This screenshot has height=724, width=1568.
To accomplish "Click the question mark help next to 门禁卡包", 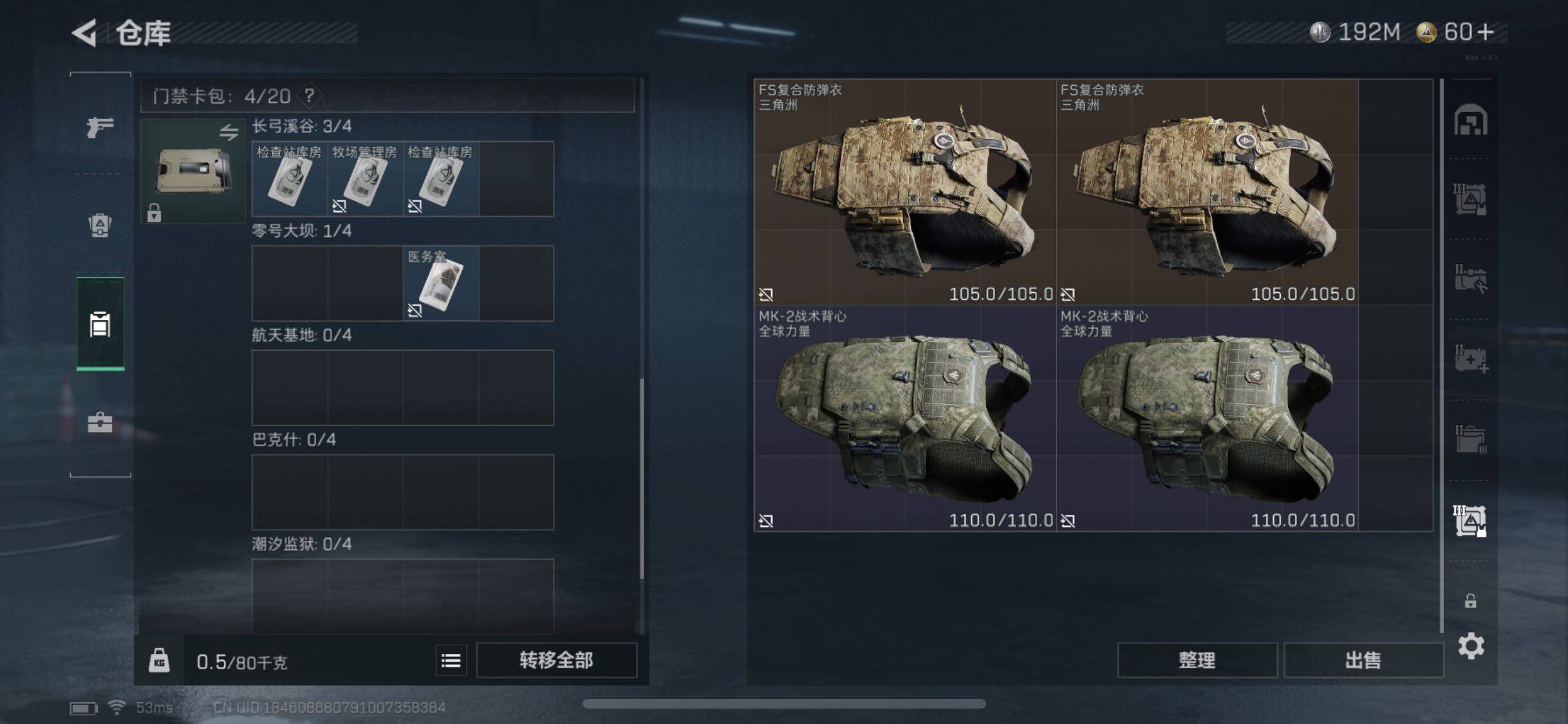I will (x=310, y=96).
